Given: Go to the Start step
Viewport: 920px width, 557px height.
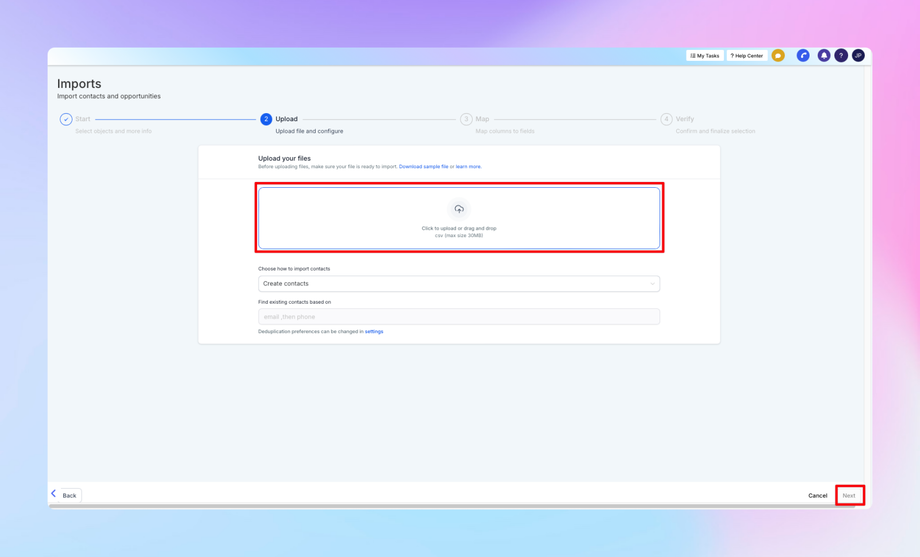Looking at the screenshot, I should (x=83, y=119).
